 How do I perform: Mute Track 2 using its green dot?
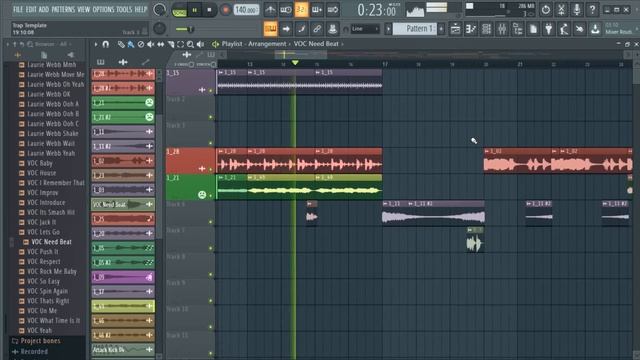point(211,117)
